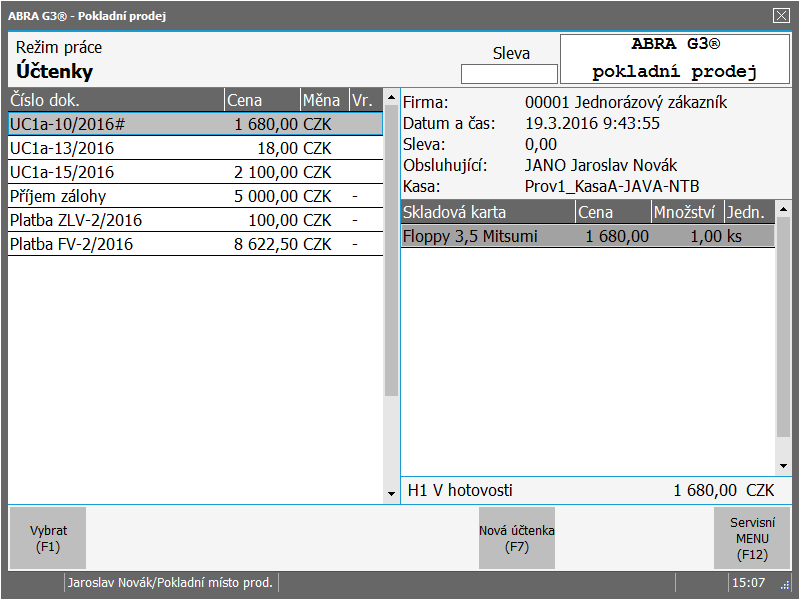The height and width of the screenshot is (600, 800).
Task: Create new receipt with Nová účtenka (F7)
Action: [516, 538]
